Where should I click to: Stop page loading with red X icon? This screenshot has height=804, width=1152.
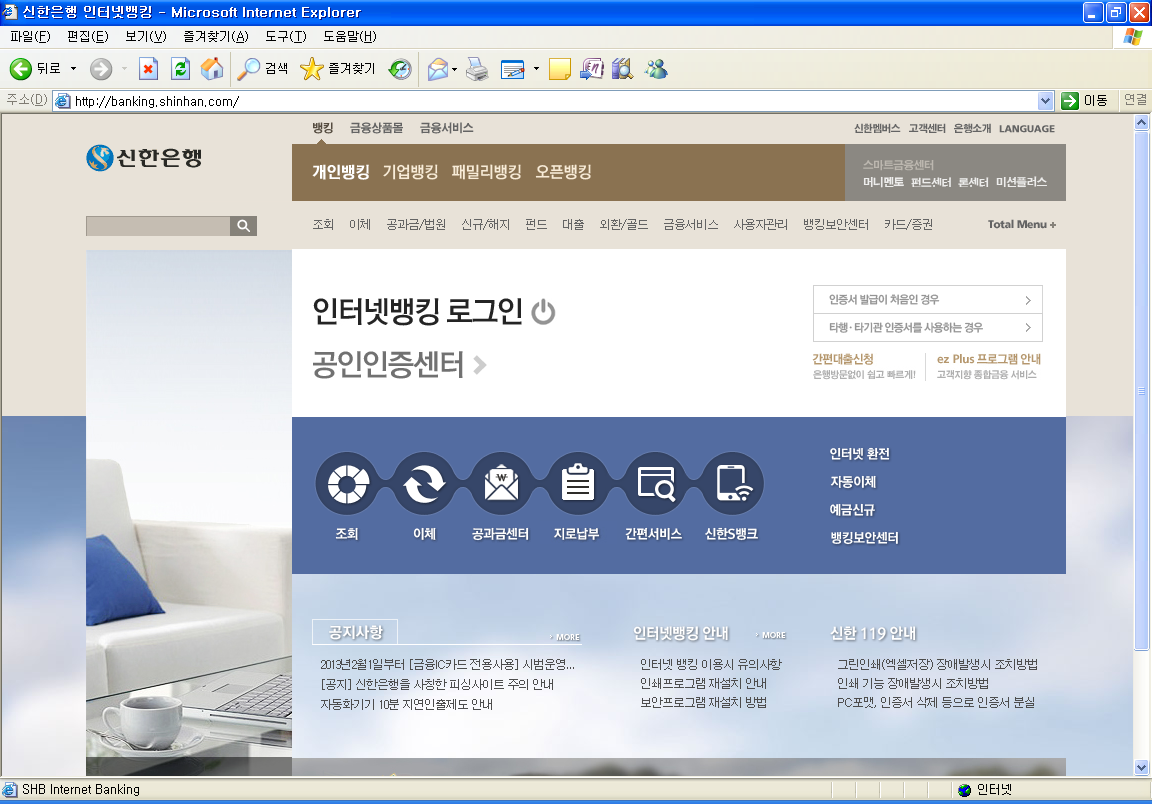(148, 69)
